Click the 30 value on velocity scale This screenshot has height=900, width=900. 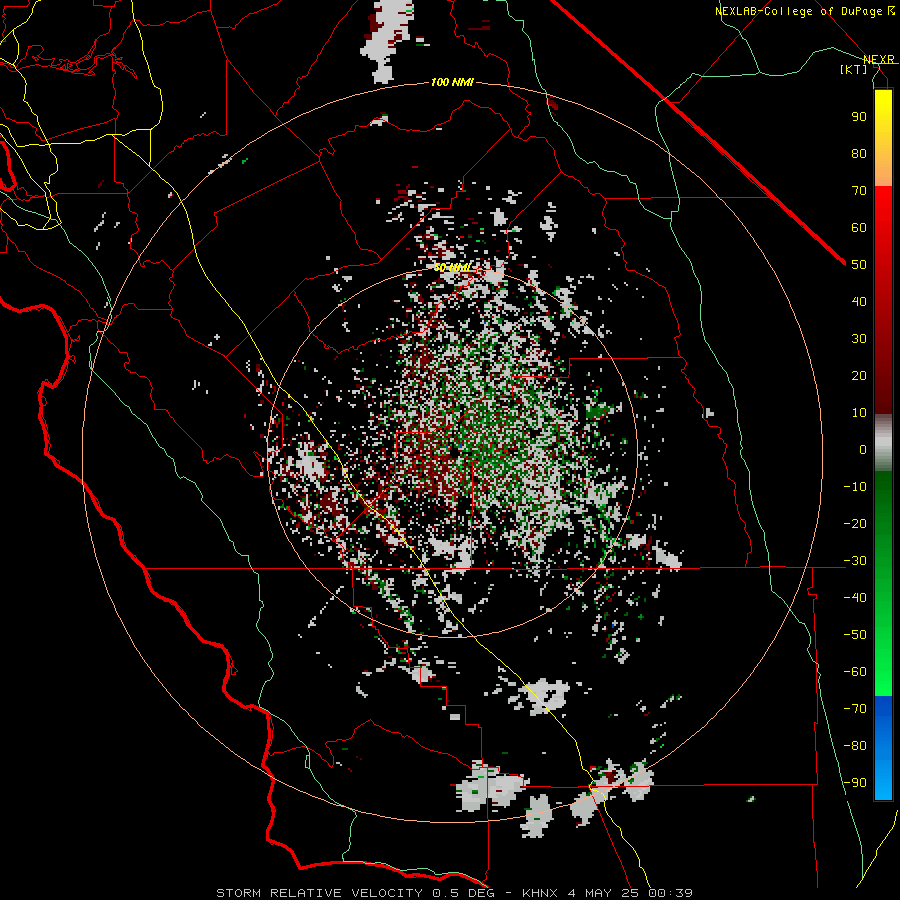point(859,339)
